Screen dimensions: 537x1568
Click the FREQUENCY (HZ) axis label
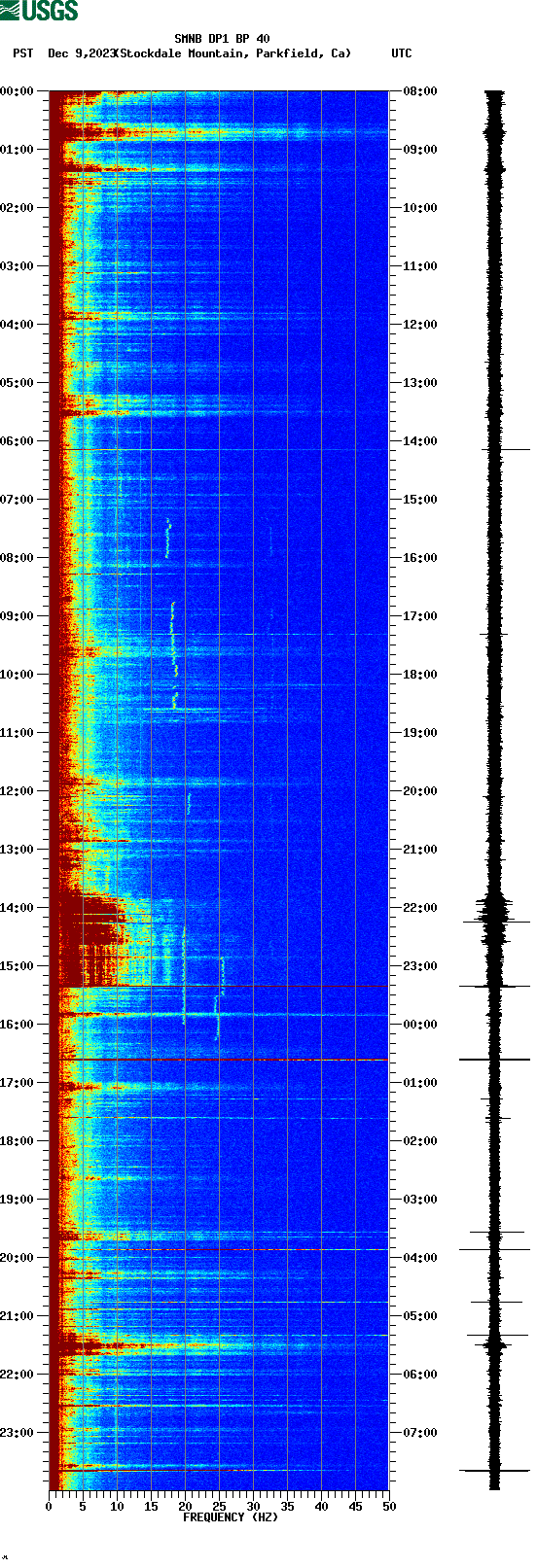pos(231,1516)
